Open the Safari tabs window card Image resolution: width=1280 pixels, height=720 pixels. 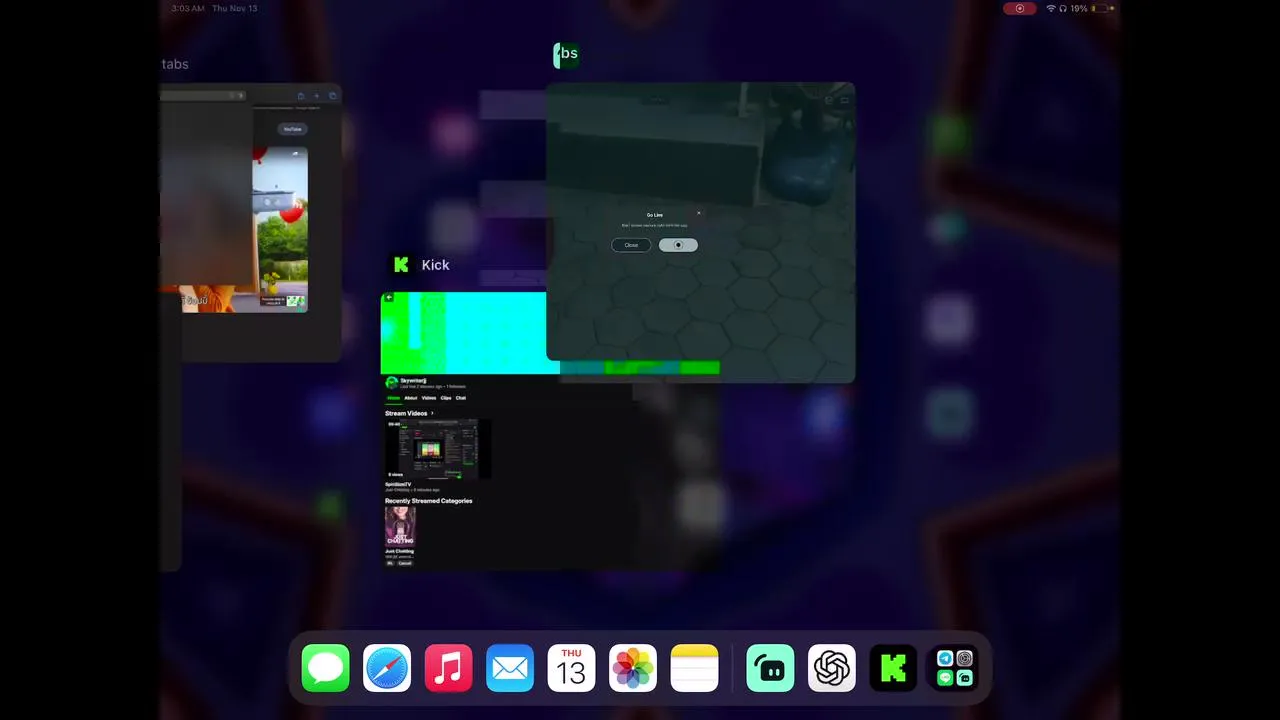[x=250, y=223]
